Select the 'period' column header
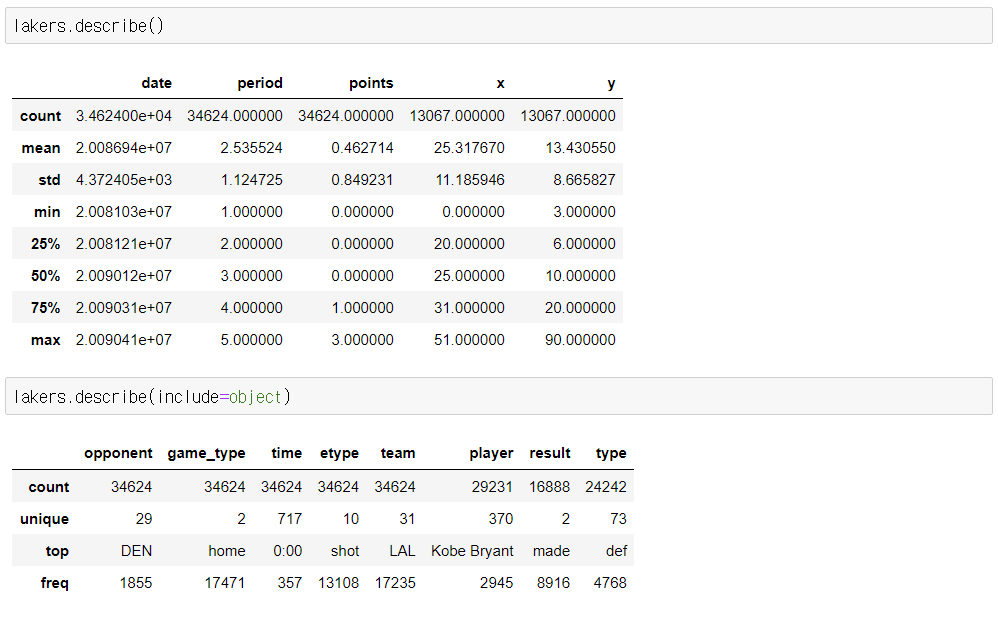 pyautogui.click(x=260, y=83)
